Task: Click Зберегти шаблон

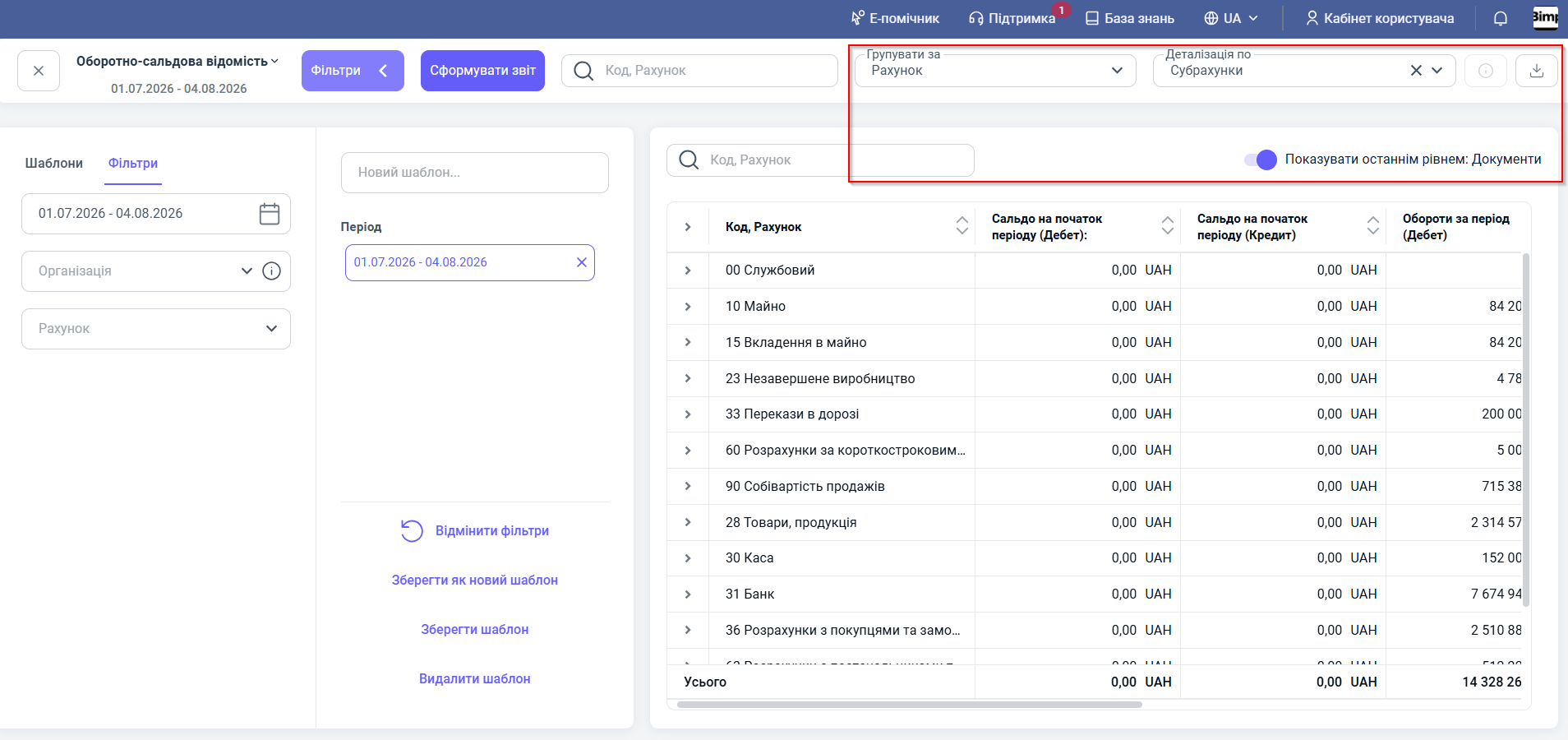Action: 475,630
